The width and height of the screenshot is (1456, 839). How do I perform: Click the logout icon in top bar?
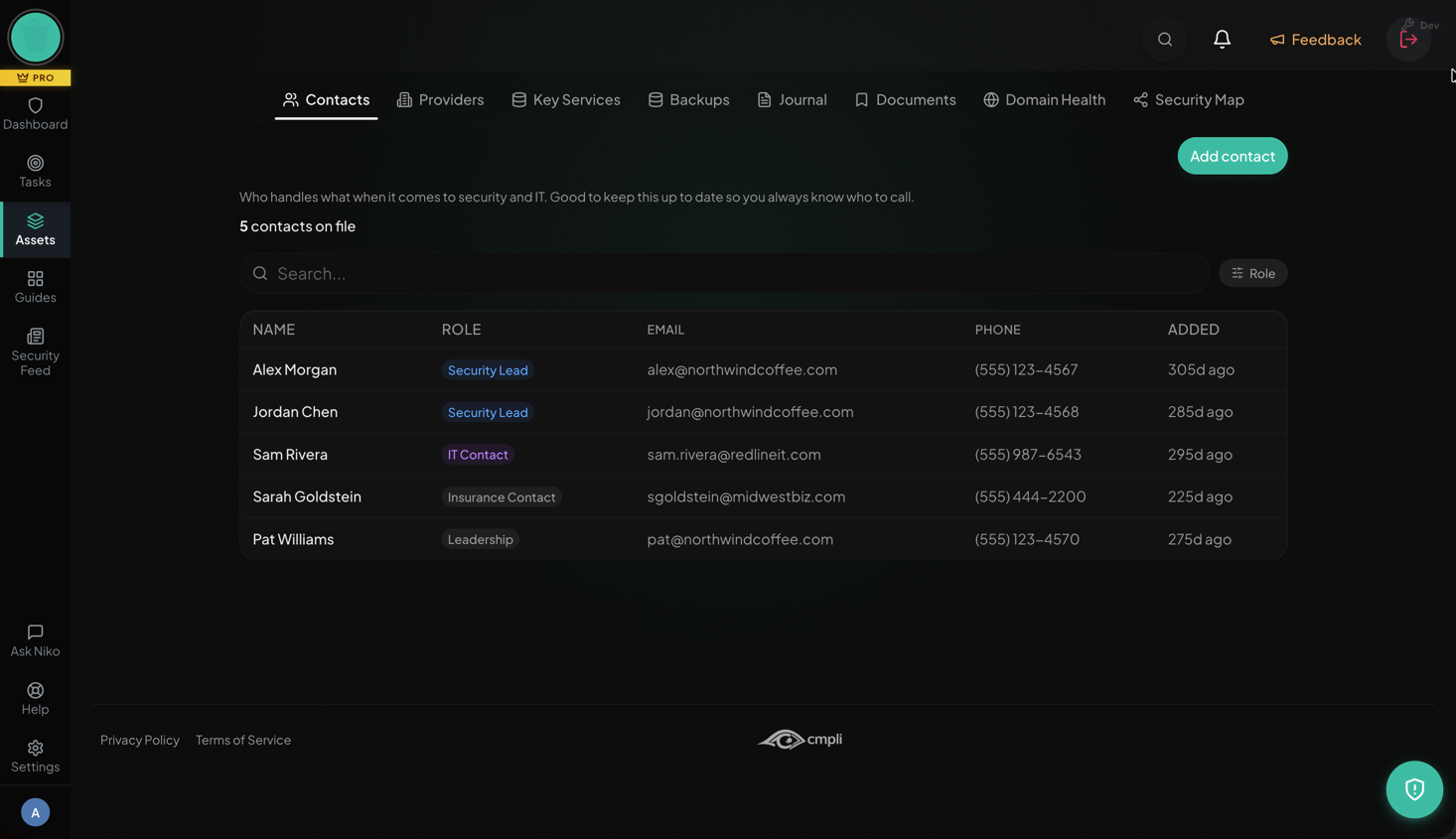click(1408, 40)
